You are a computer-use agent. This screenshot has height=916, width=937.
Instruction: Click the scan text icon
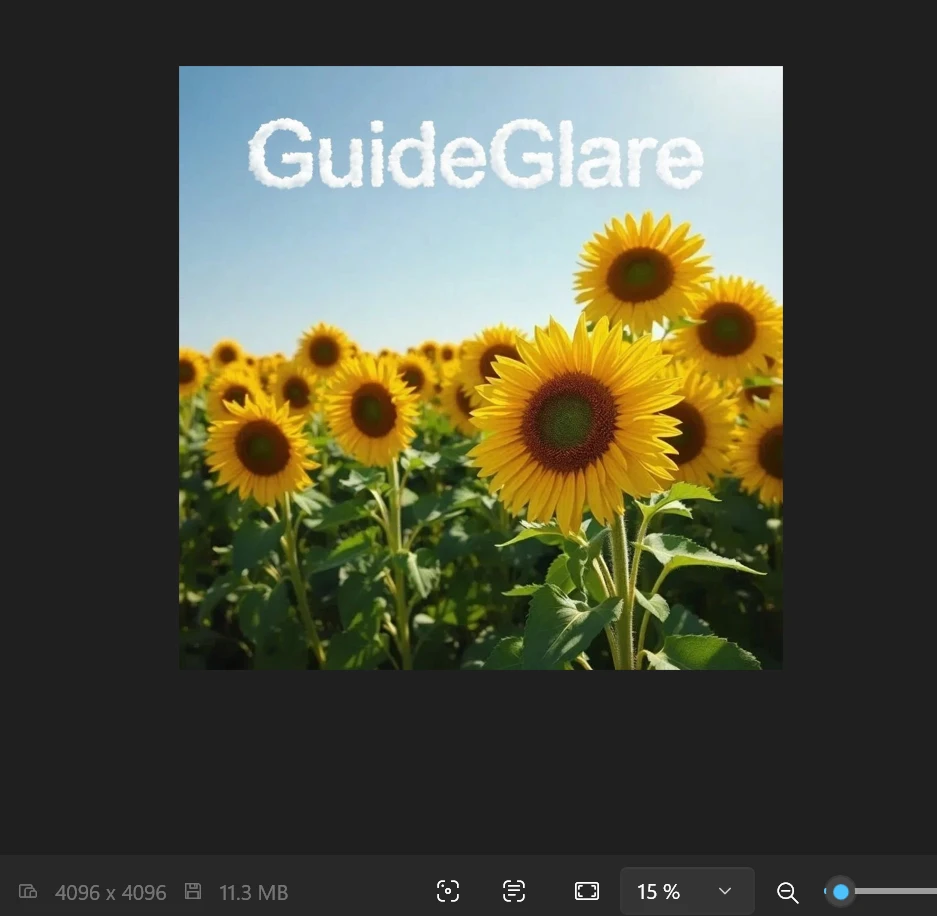point(514,891)
